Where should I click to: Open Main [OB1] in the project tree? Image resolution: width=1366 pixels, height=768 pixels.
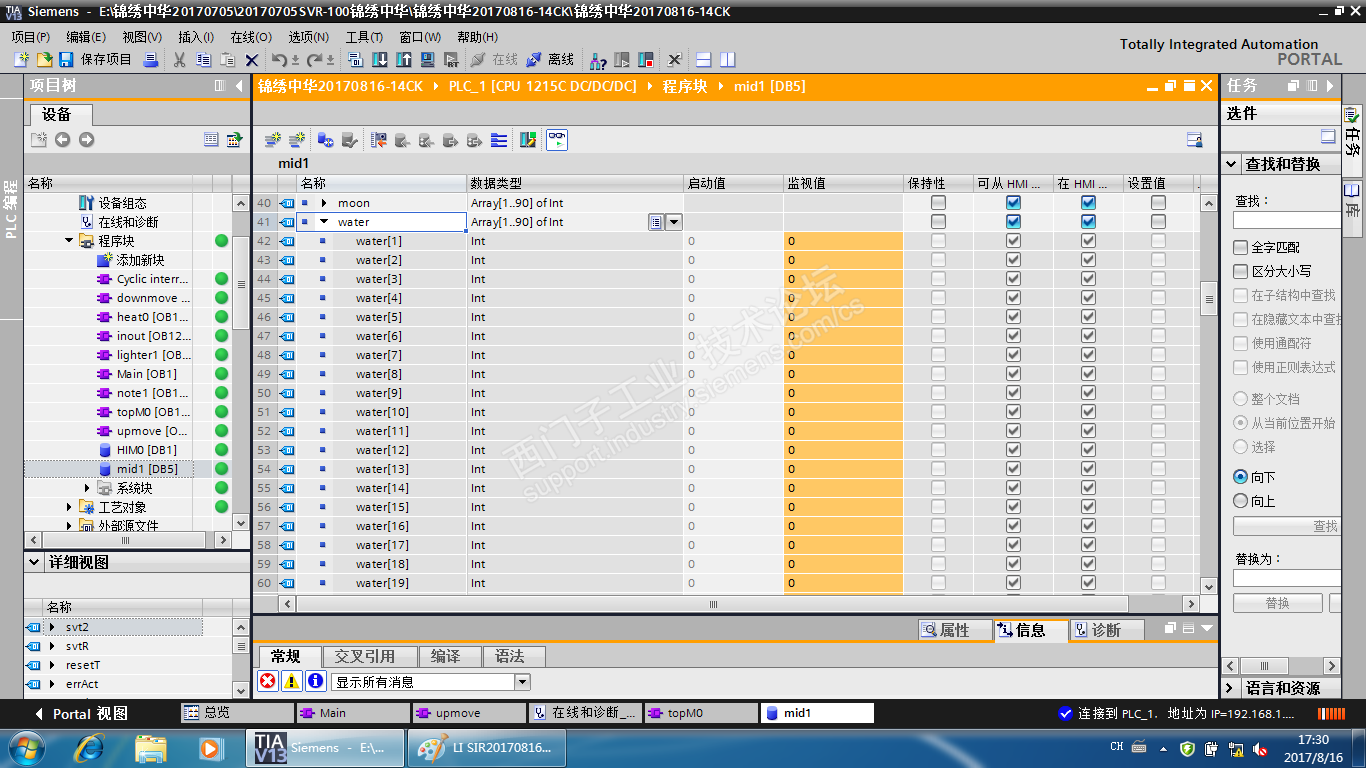[147, 374]
